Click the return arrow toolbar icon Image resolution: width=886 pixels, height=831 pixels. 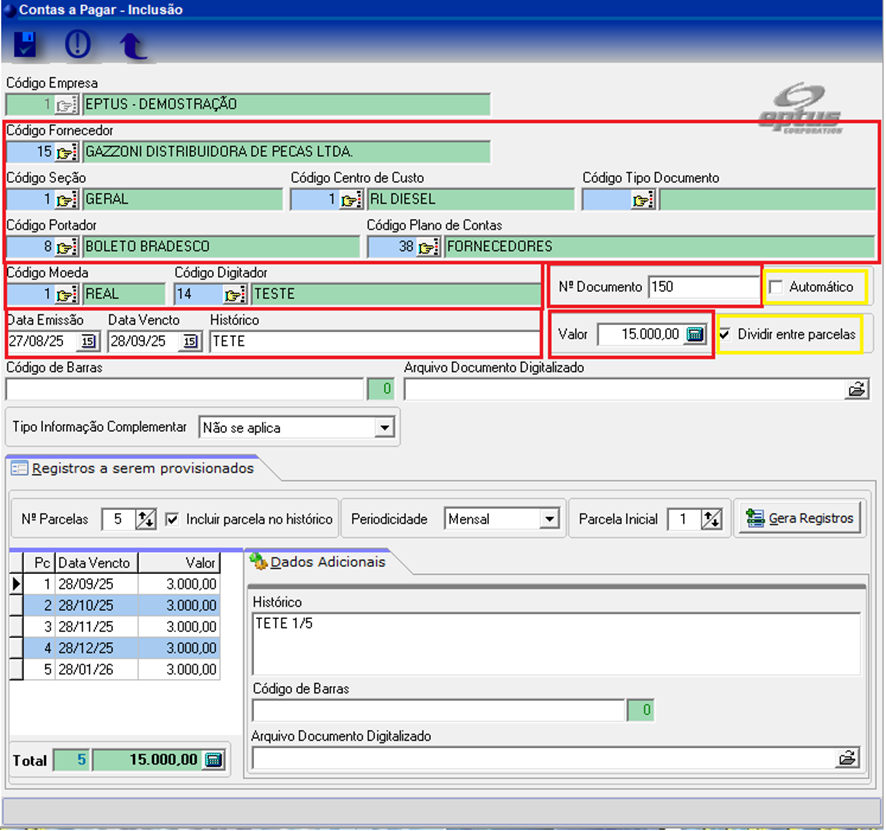(x=131, y=45)
